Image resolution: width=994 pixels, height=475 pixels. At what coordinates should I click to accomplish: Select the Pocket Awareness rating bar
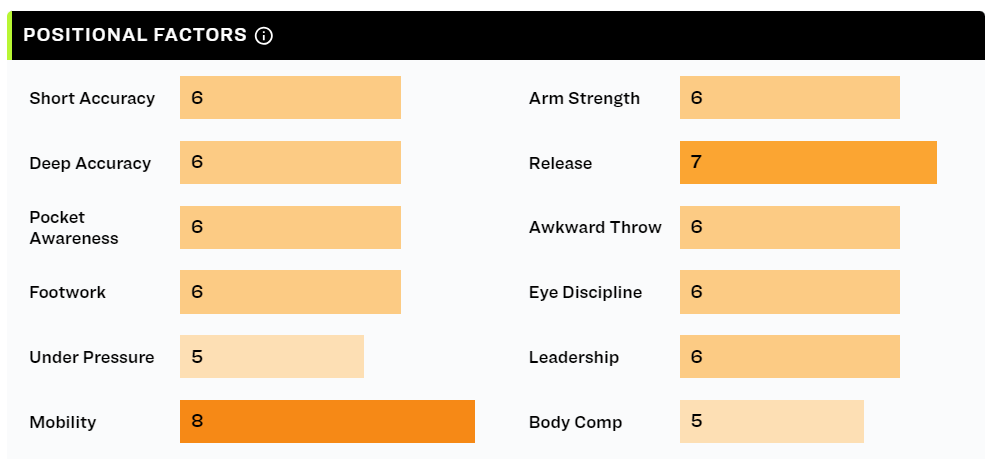click(290, 227)
